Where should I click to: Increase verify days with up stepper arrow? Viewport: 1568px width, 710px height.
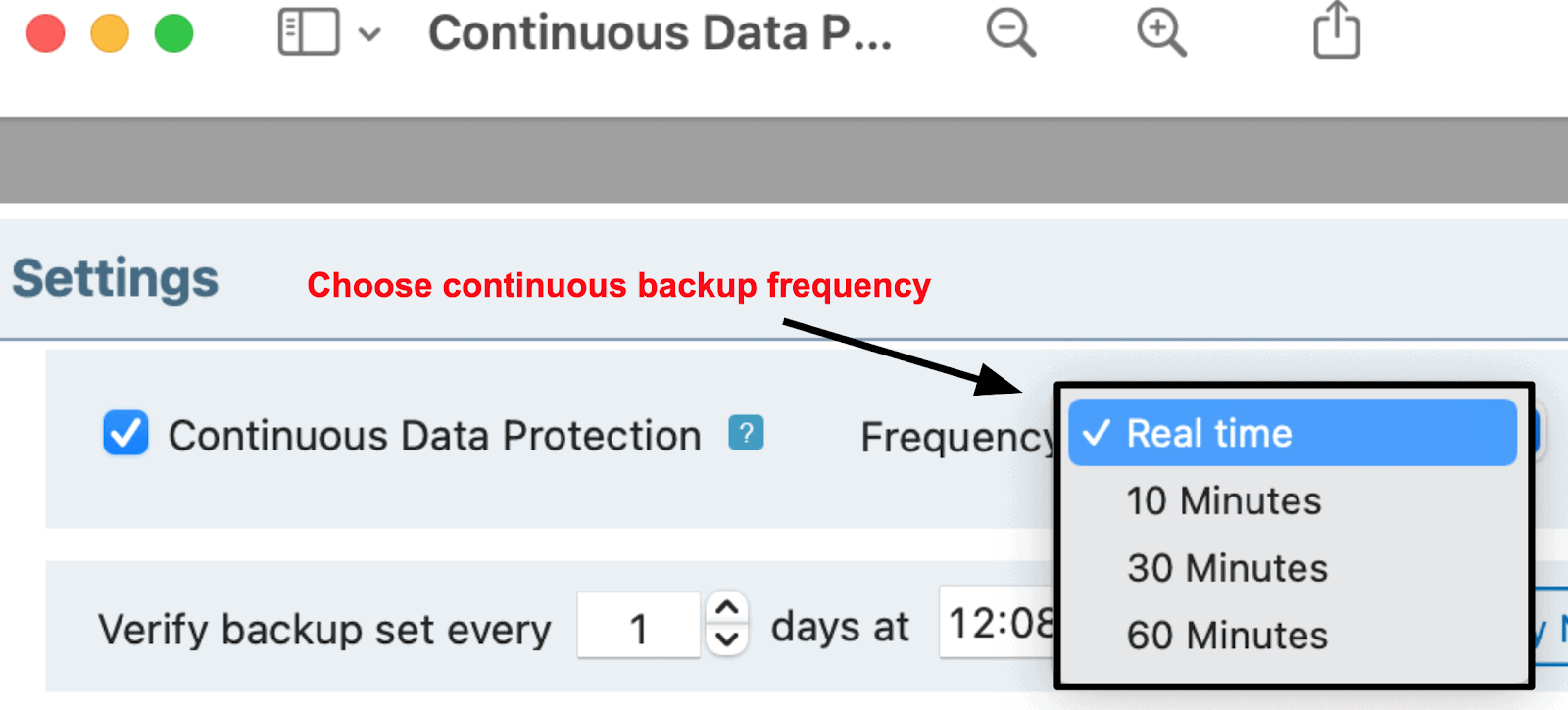[726, 608]
